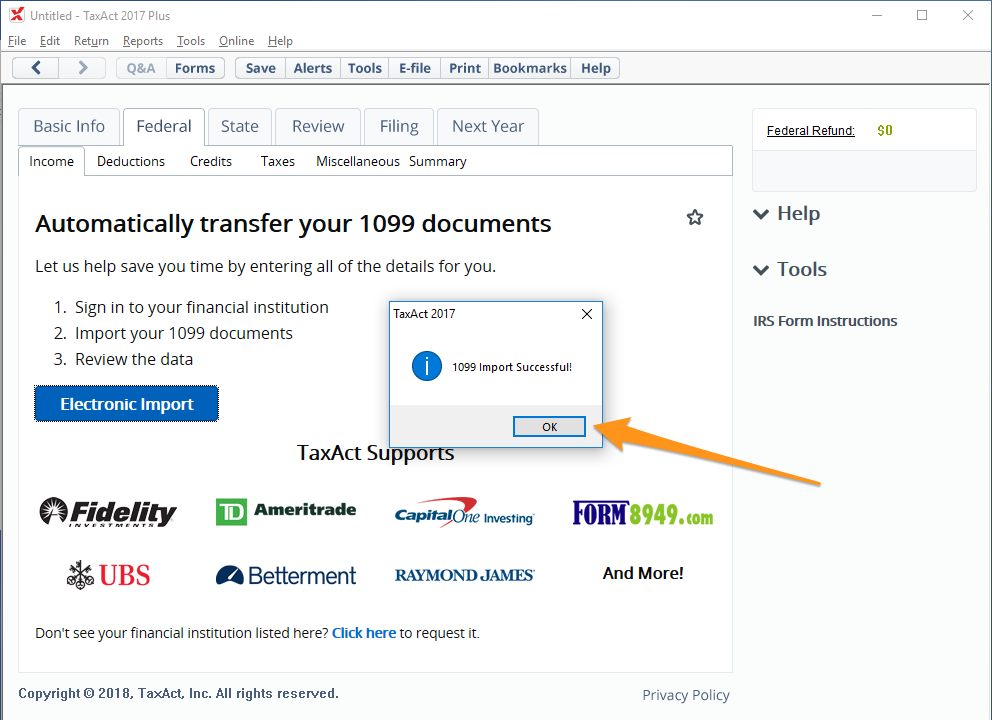Screen dimensions: 992x720
Task: Minimize the TaxAct window
Action: point(877,15)
